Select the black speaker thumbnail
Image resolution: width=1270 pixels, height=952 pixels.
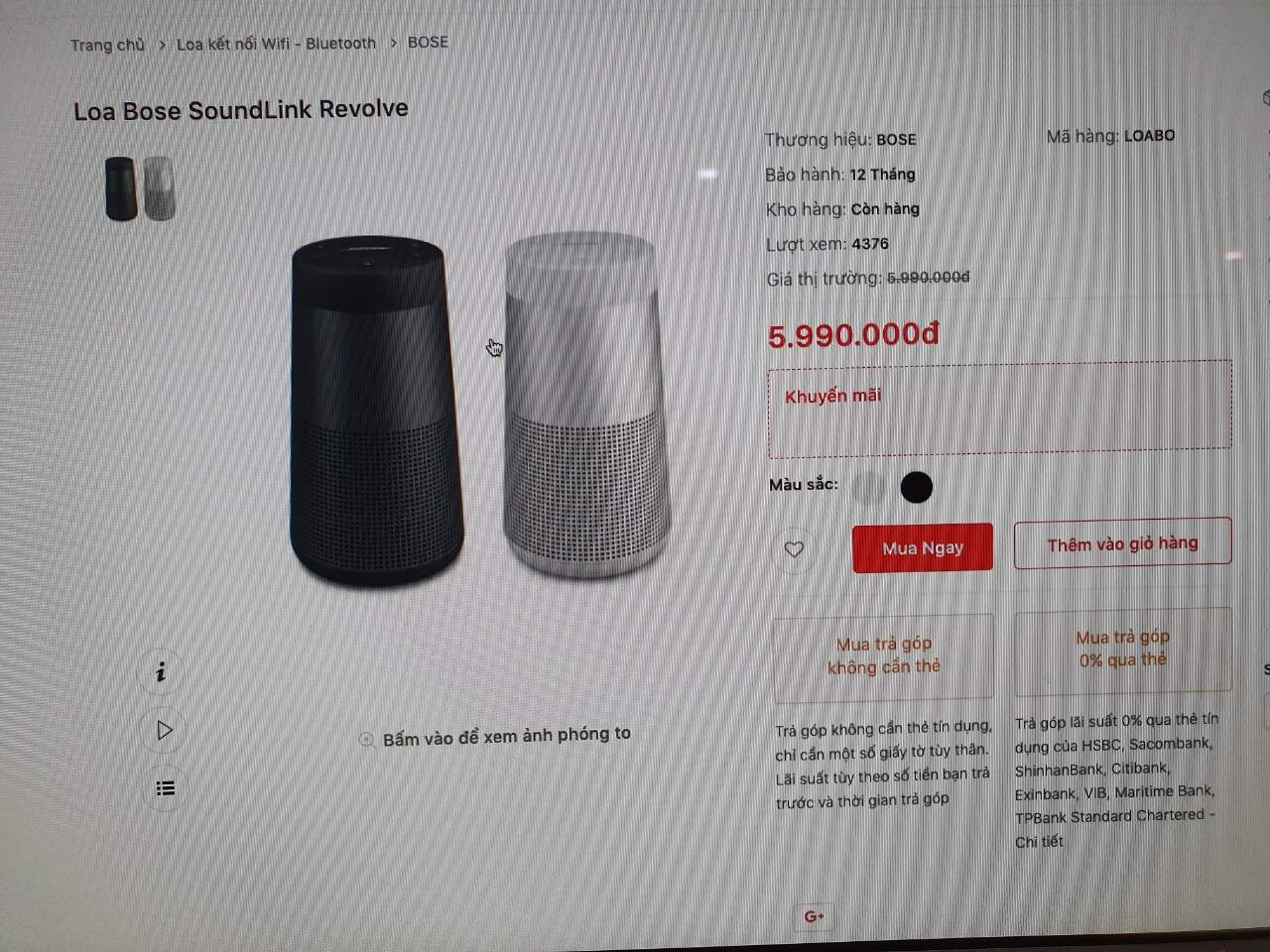pyautogui.click(x=121, y=188)
